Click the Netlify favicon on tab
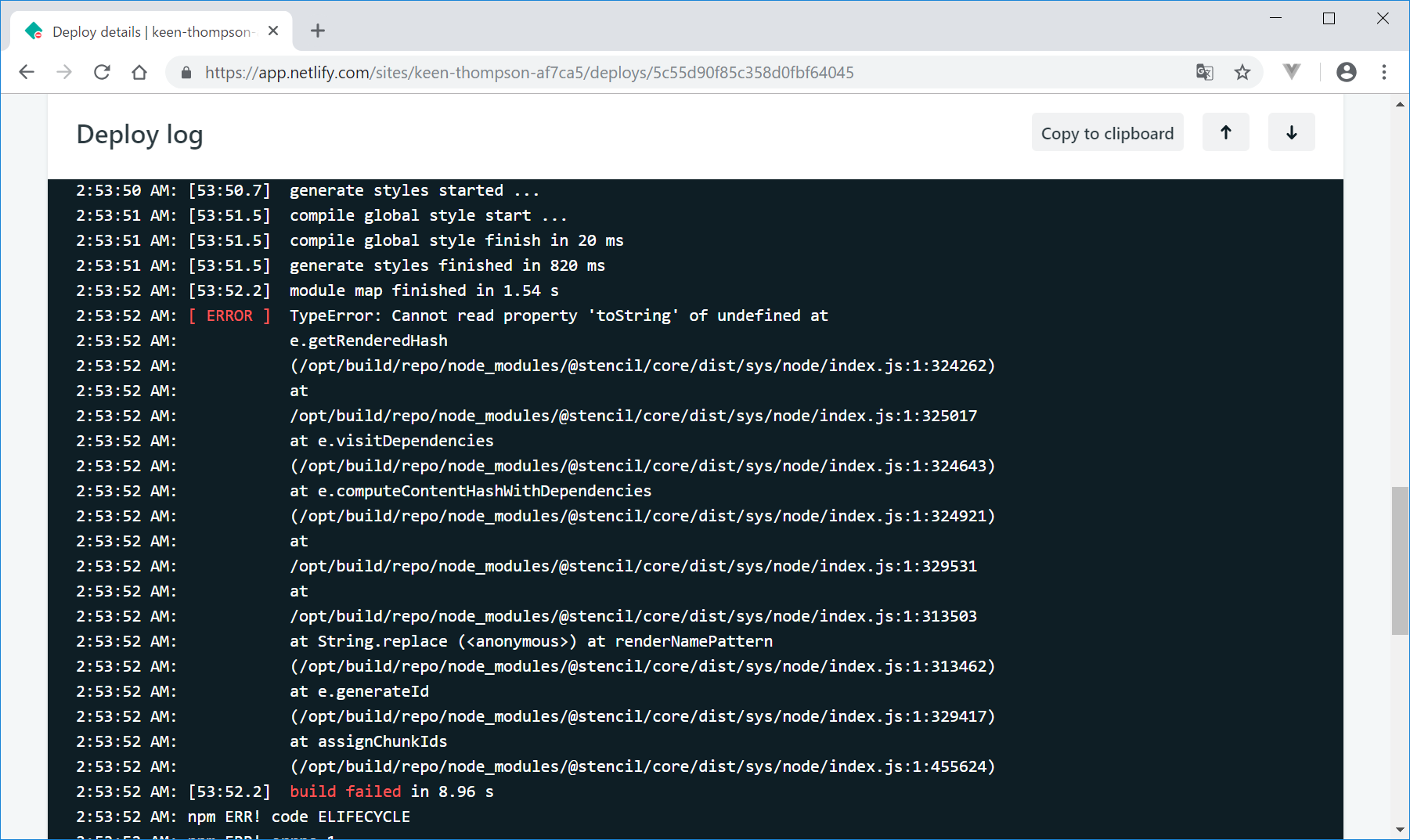Viewport: 1410px width, 840px height. (x=34, y=31)
